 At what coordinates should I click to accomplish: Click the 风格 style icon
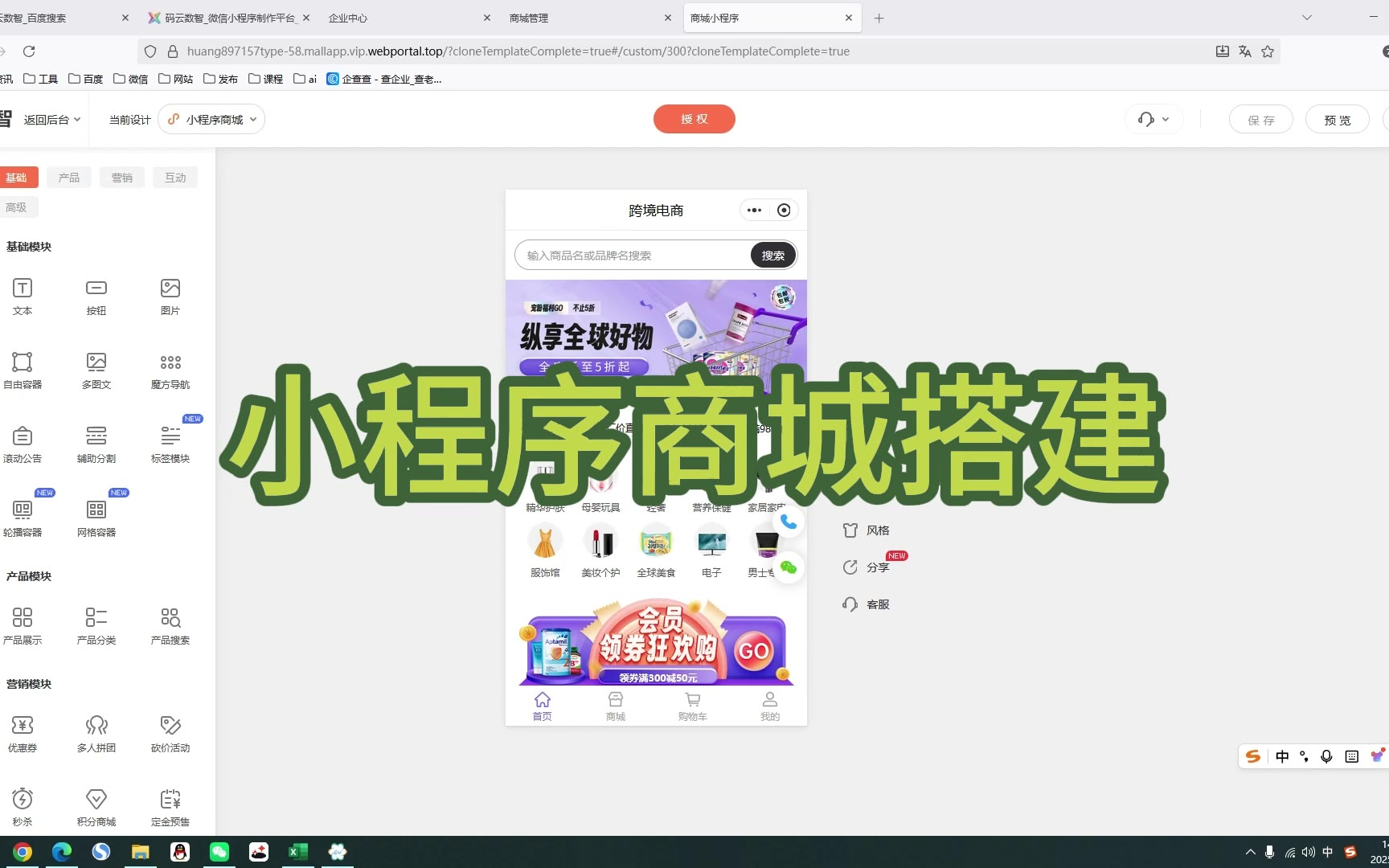point(850,530)
